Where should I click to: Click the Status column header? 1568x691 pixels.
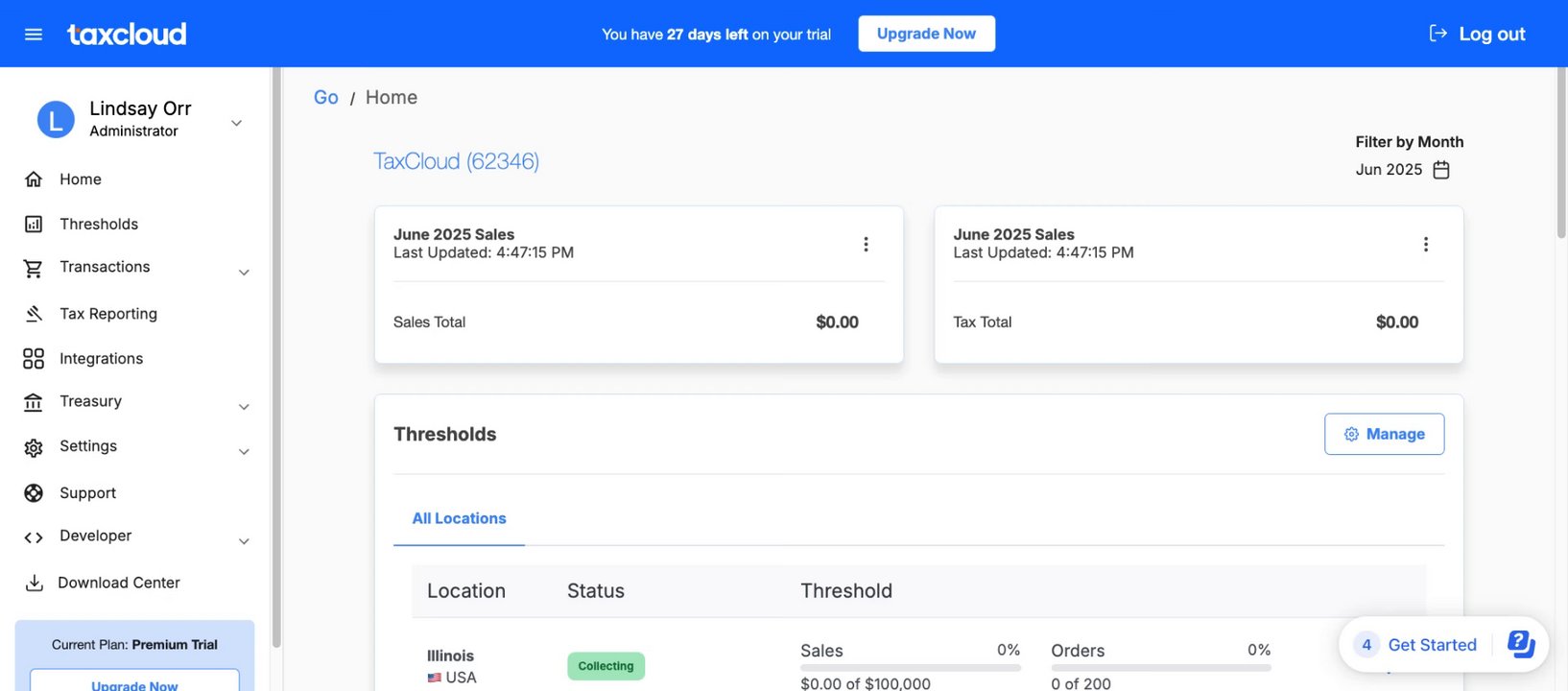(596, 591)
